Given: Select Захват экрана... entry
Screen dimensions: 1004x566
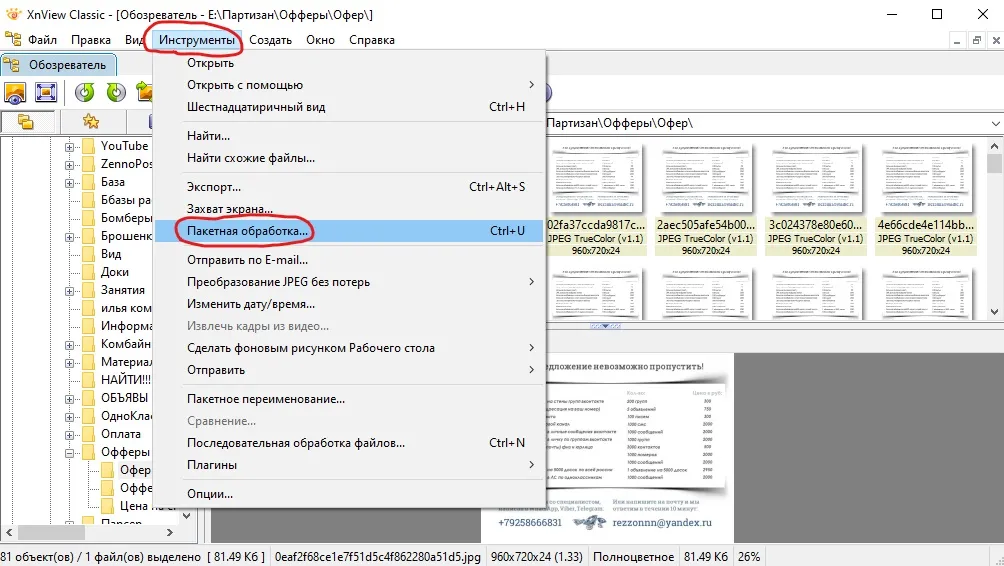Looking at the screenshot, I should (x=350, y=209).
